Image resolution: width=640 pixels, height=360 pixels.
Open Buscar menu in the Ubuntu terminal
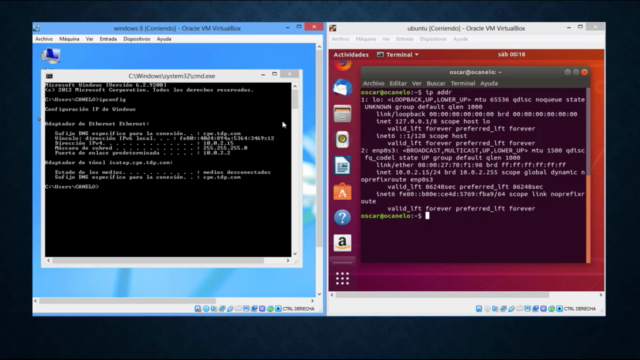(436, 83)
